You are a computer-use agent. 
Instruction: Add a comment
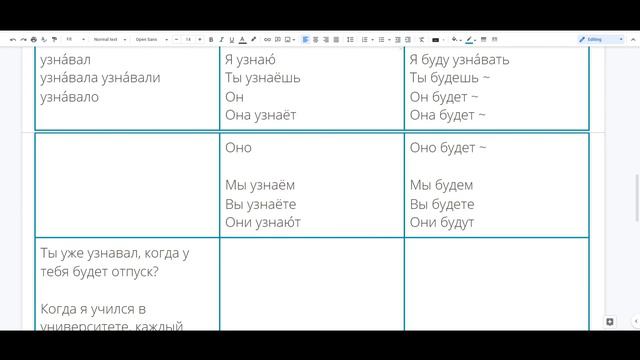pos(278,40)
